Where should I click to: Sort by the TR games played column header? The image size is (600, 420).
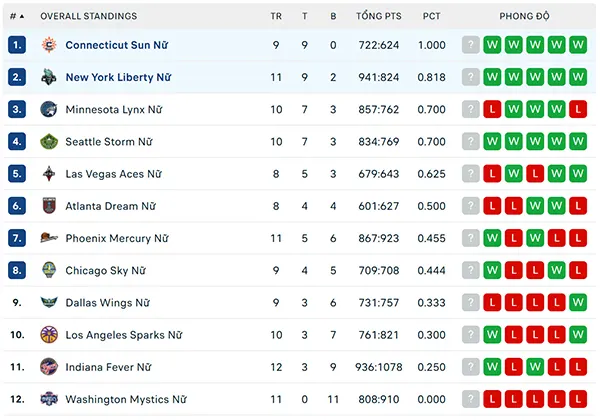pyautogui.click(x=276, y=16)
